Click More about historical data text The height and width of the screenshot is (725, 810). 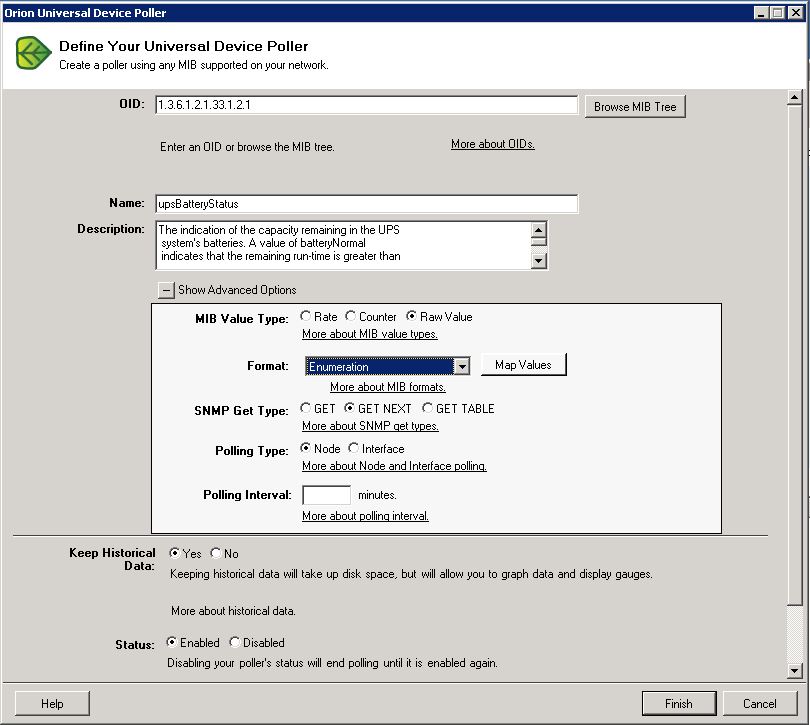(x=233, y=611)
